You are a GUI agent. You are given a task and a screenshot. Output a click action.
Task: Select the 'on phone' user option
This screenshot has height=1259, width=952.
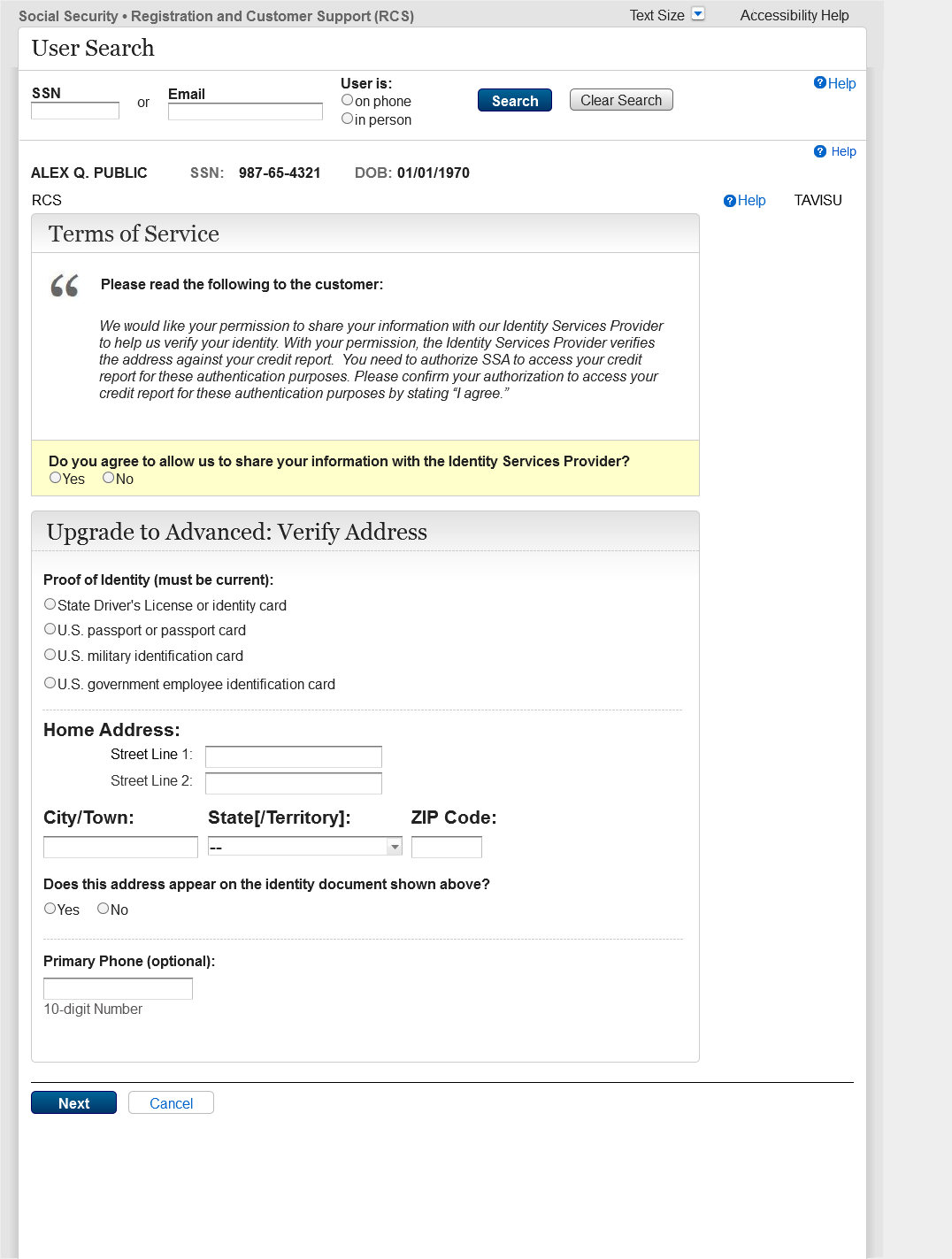[348, 100]
